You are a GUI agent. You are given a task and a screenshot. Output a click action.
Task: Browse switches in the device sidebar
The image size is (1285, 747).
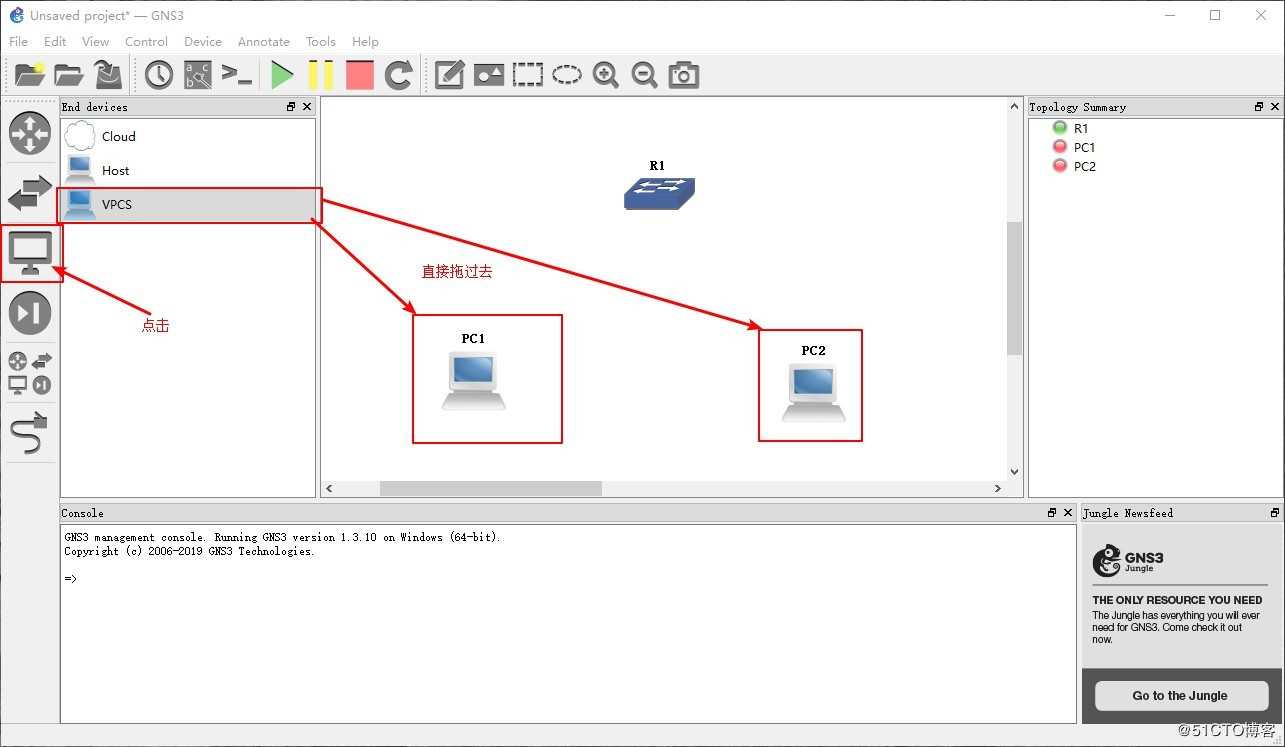[30, 193]
